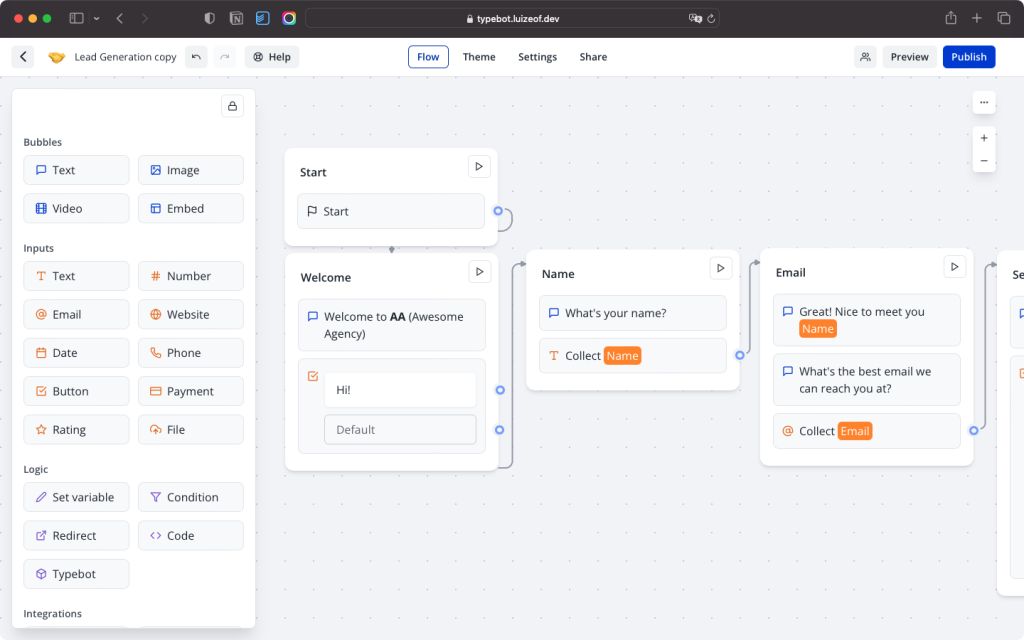
Task: Click the Welcome group title
Action: coord(326,278)
